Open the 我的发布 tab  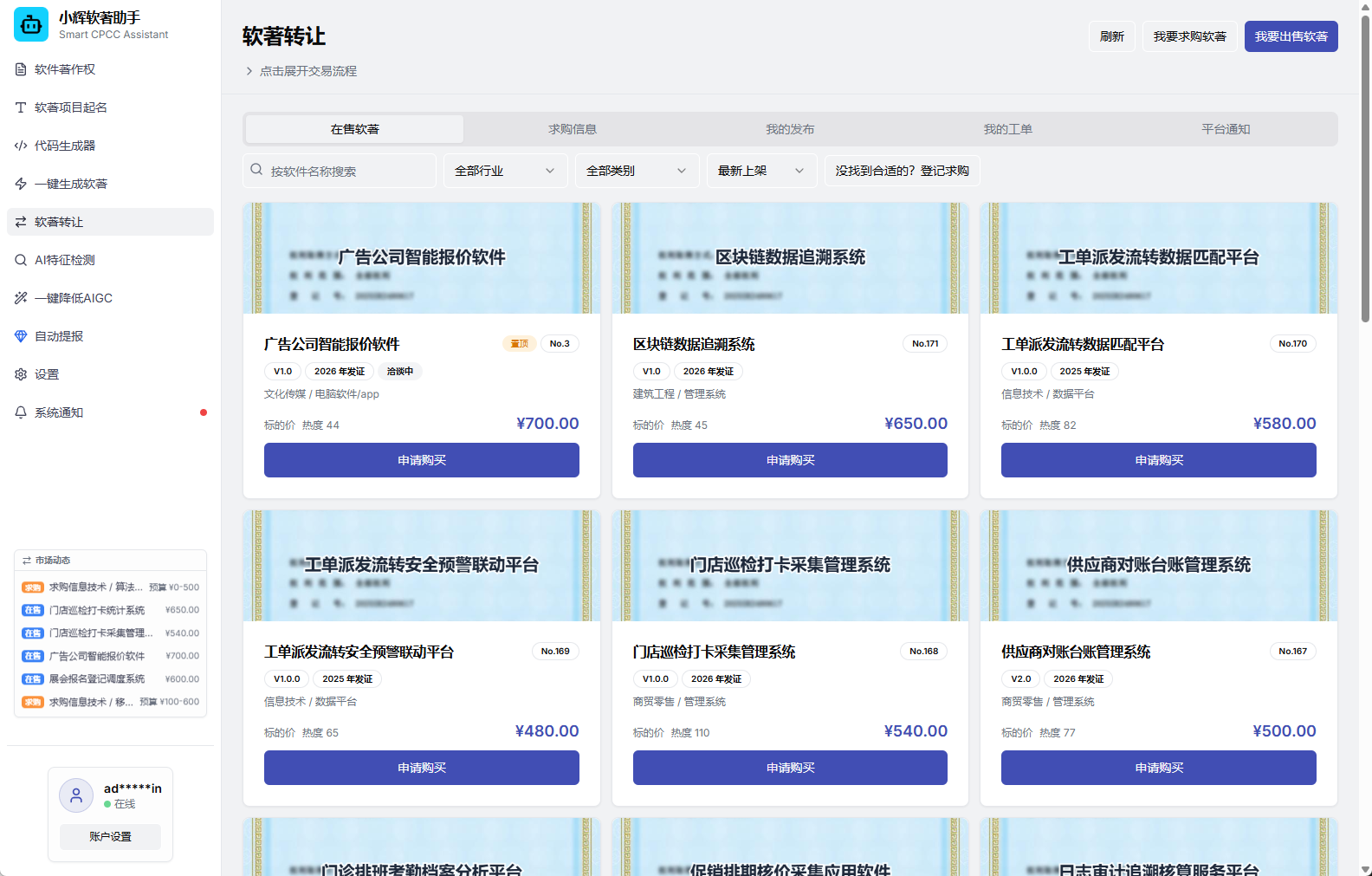tap(790, 129)
